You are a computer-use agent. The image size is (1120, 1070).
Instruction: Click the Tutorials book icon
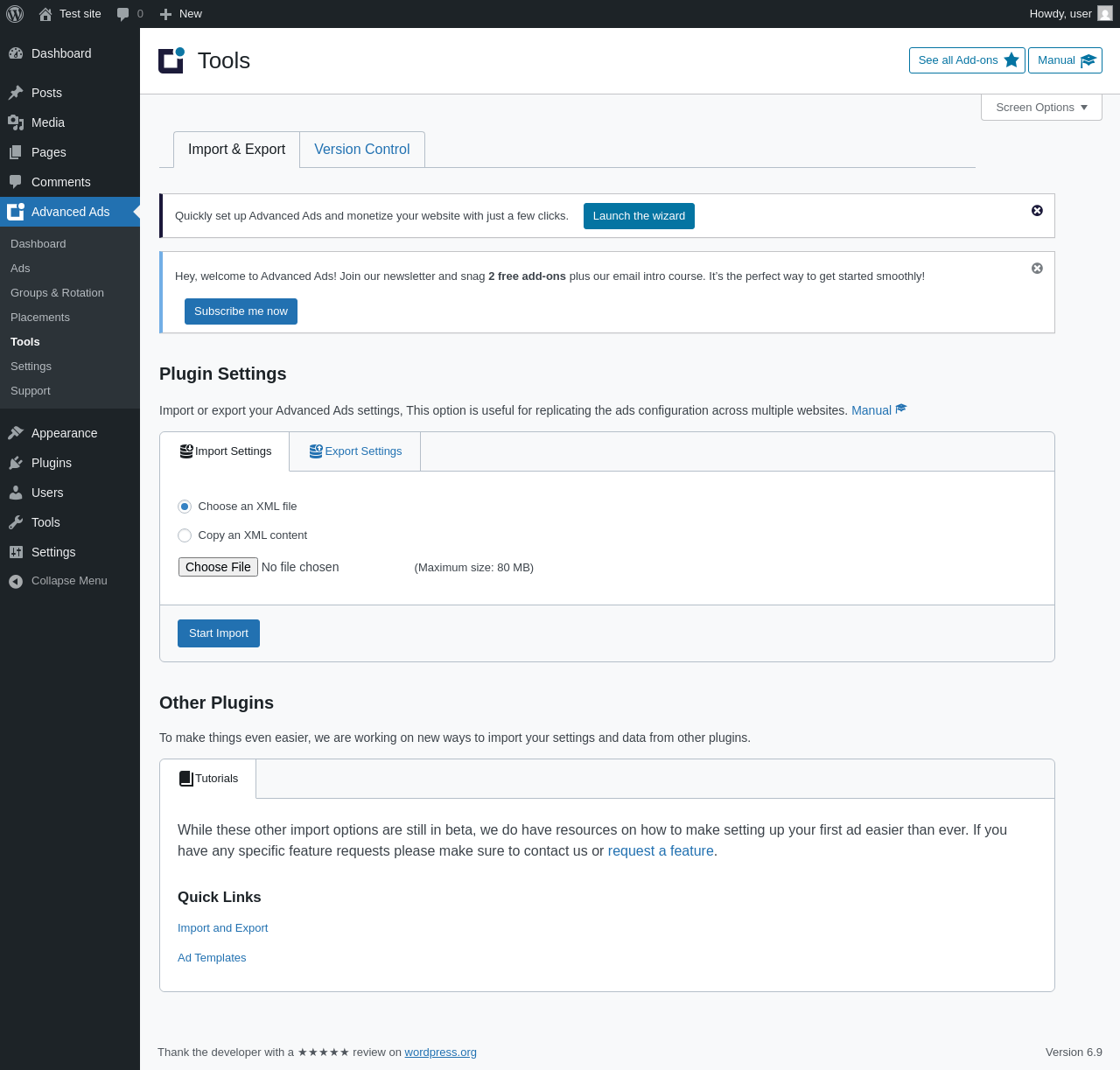(x=185, y=779)
